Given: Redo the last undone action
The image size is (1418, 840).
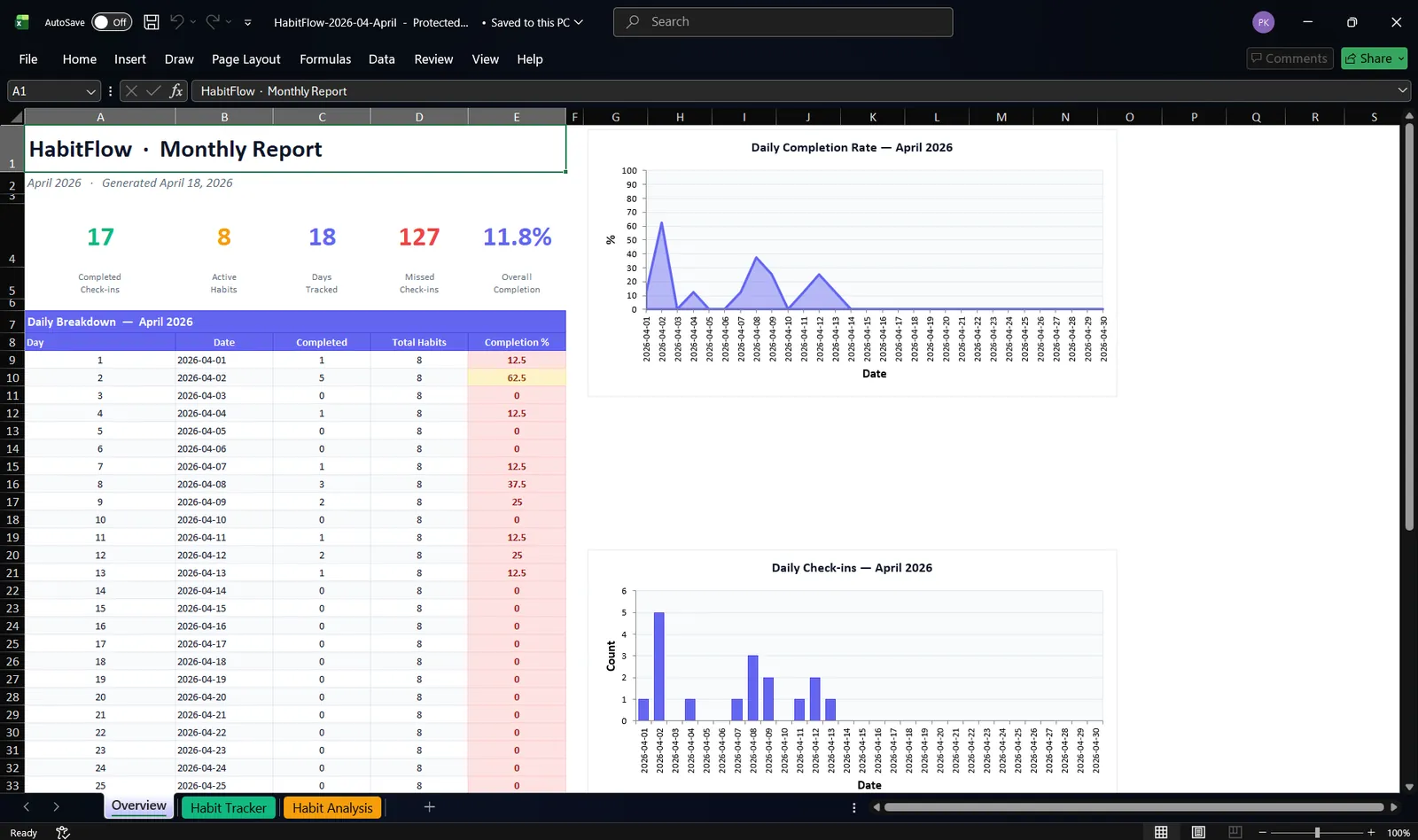Looking at the screenshot, I should 213,22.
